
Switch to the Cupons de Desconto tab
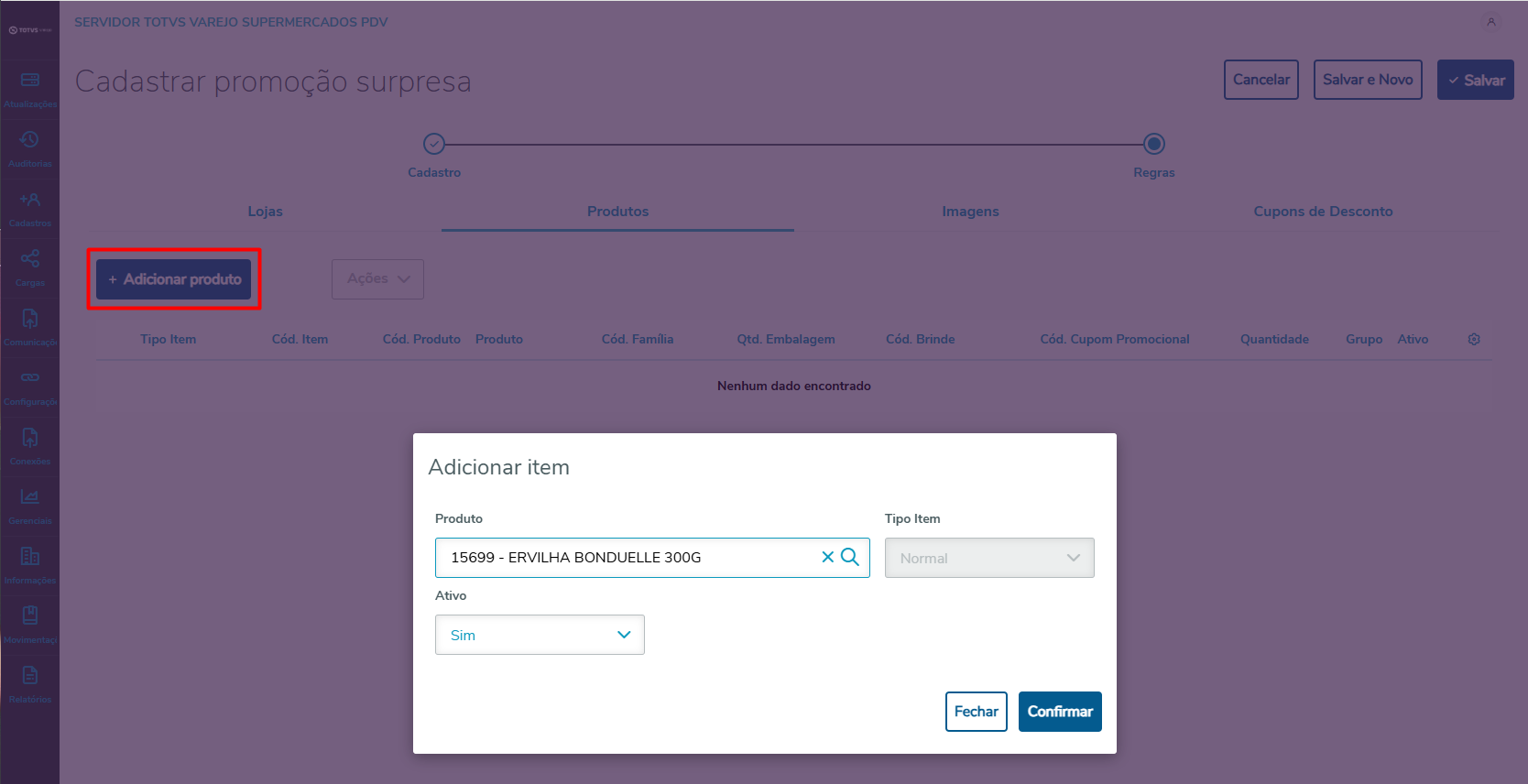[x=1323, y=212]
